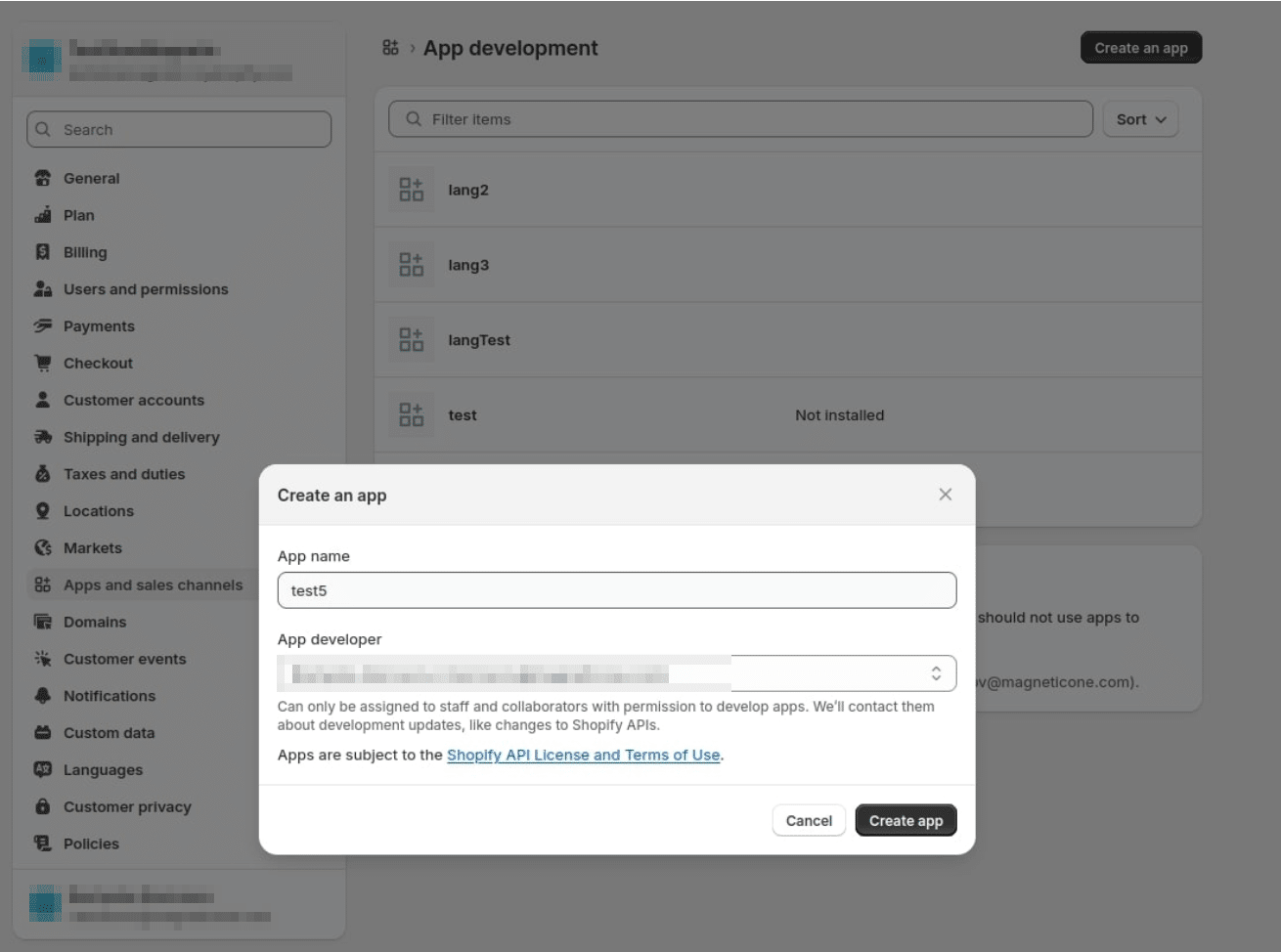Click the Shipping and delivery truck icon
The width and height of the screenshot is (1281, 952).
tap(43, 437)
